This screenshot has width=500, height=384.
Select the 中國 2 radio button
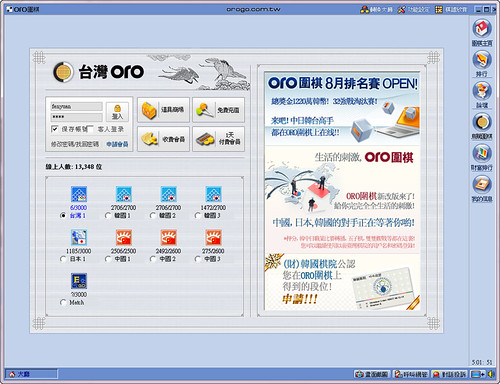pos(153,259)
